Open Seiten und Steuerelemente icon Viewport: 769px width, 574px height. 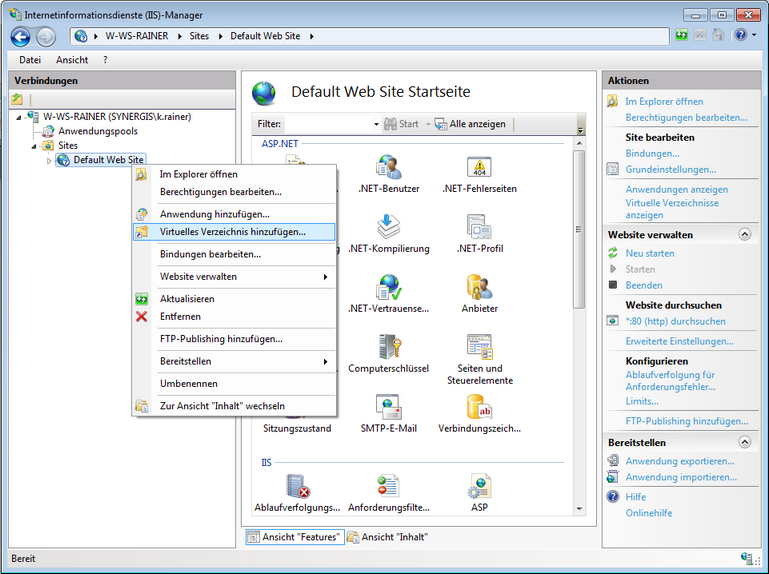click(479, 346)
